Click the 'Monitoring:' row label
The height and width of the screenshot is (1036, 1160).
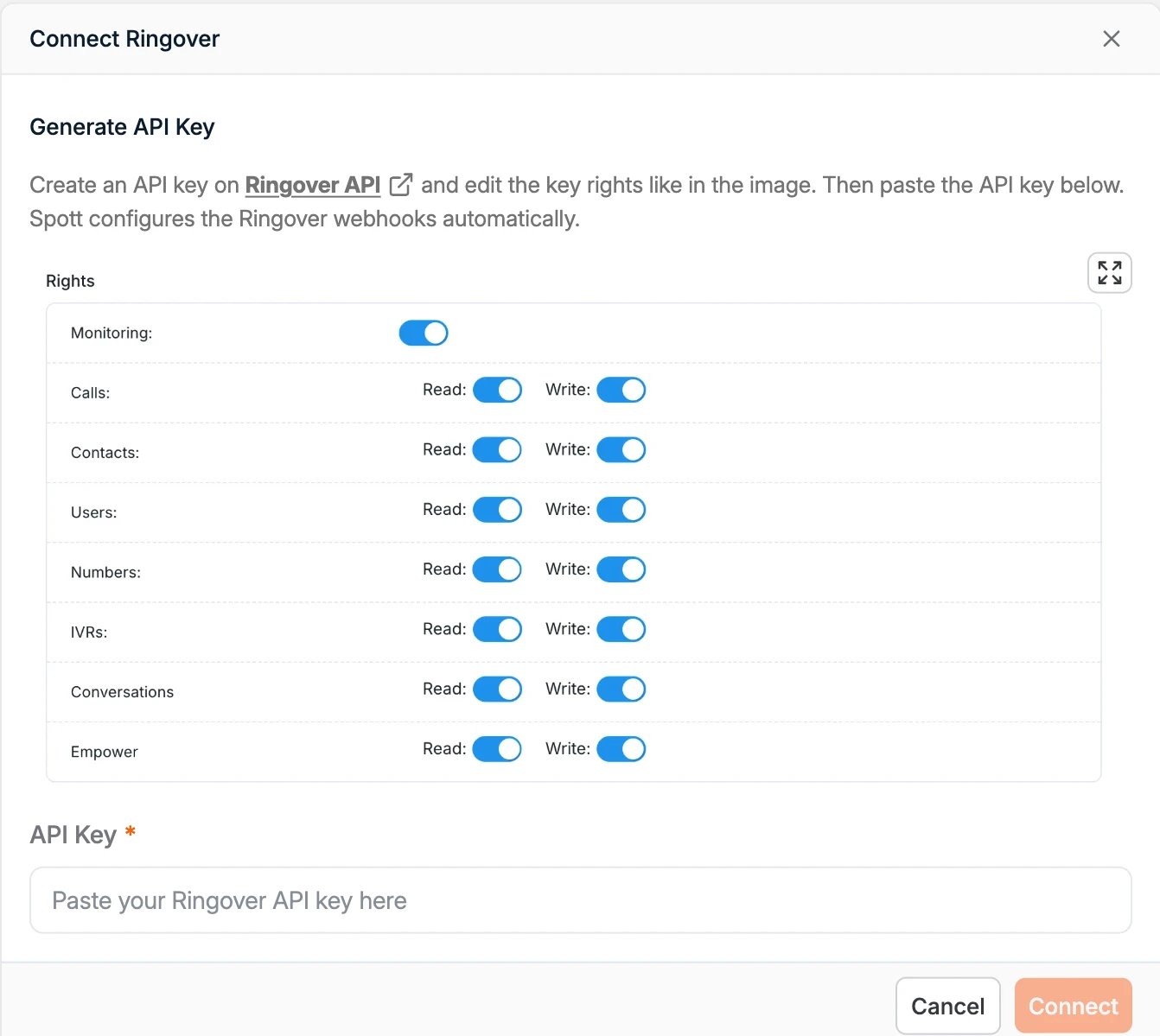(112, 333)
